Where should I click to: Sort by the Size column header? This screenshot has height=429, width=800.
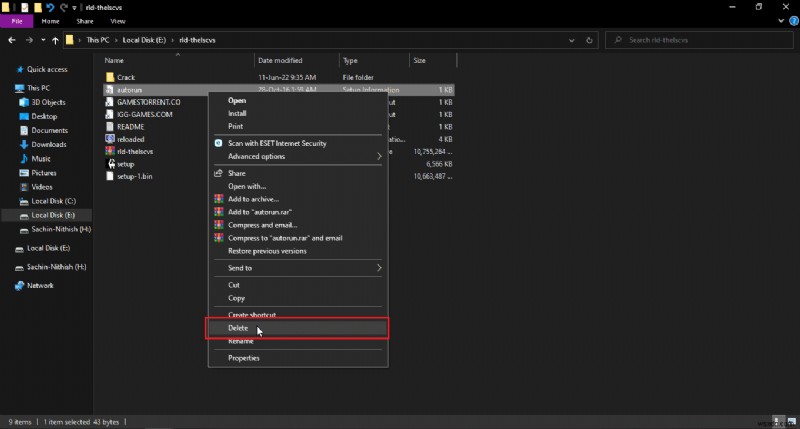pyautogui.click(x=419, y=61)
